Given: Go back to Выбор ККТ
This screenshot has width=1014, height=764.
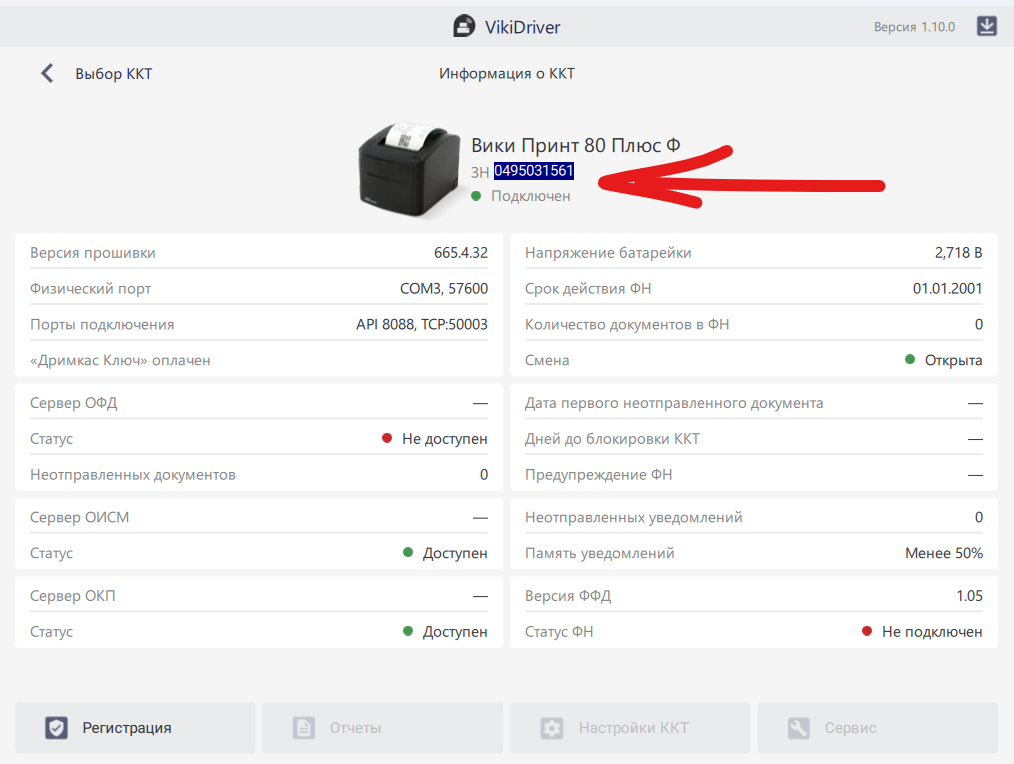Looking at the screenshot, I should click(113, 74).
